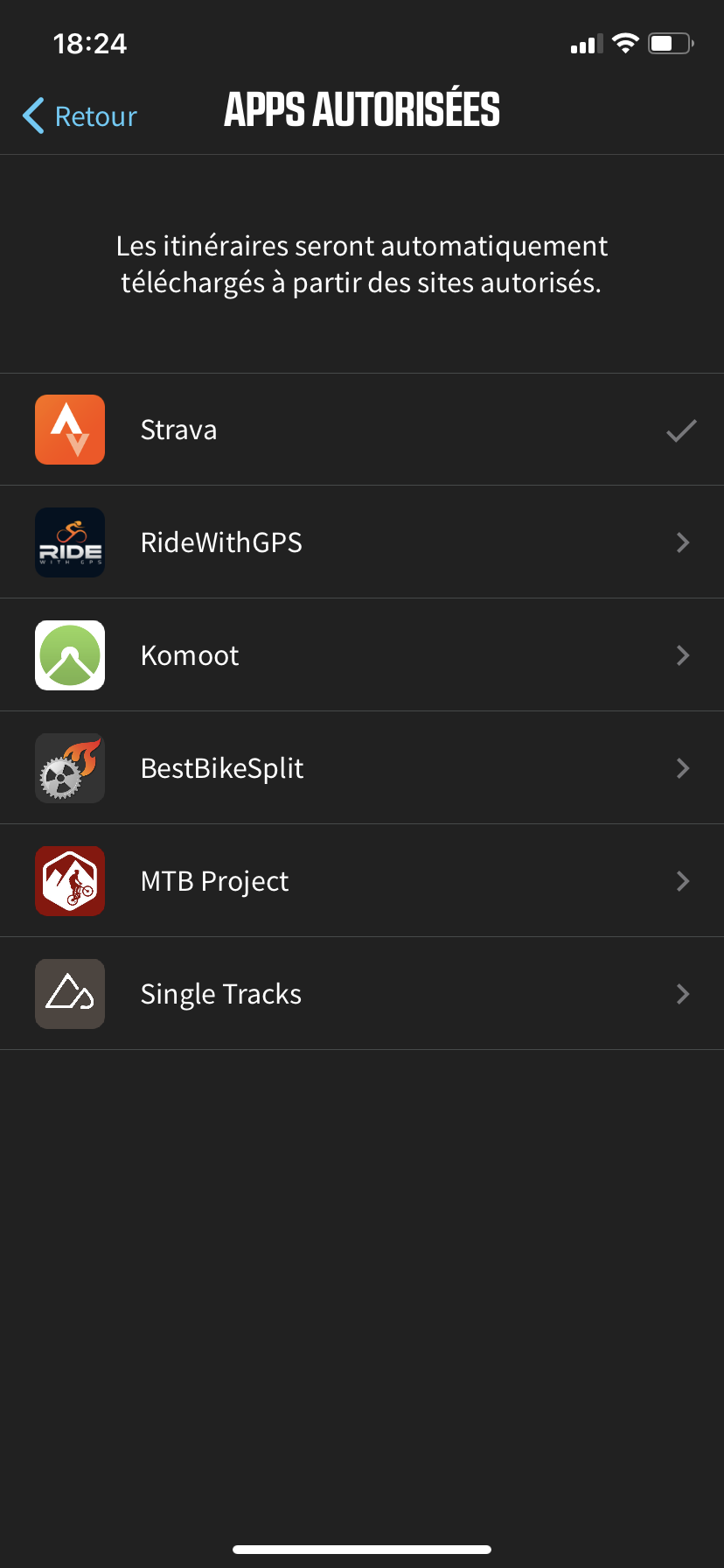This screenshot has width=724, height=1568.
Task: Tap the MTB Project icon
Action: coord(70,881)
